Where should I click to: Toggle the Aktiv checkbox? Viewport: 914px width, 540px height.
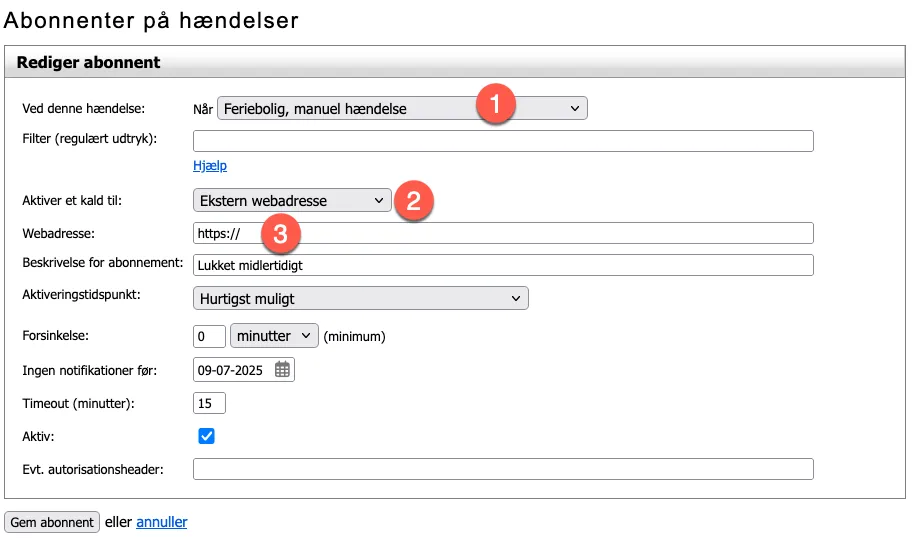(x=207, y=436)
